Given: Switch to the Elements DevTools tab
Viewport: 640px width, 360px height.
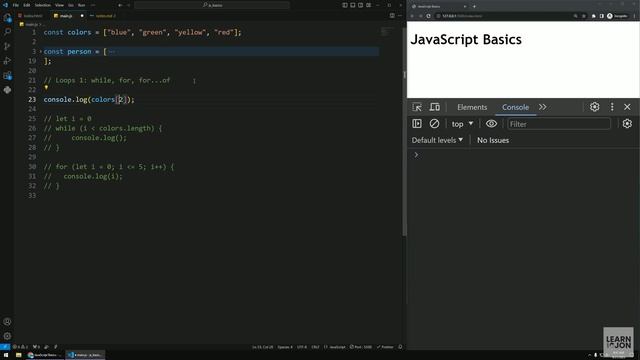Looking at the screenshot, I should pyautogui.click(x=472, y=107).
